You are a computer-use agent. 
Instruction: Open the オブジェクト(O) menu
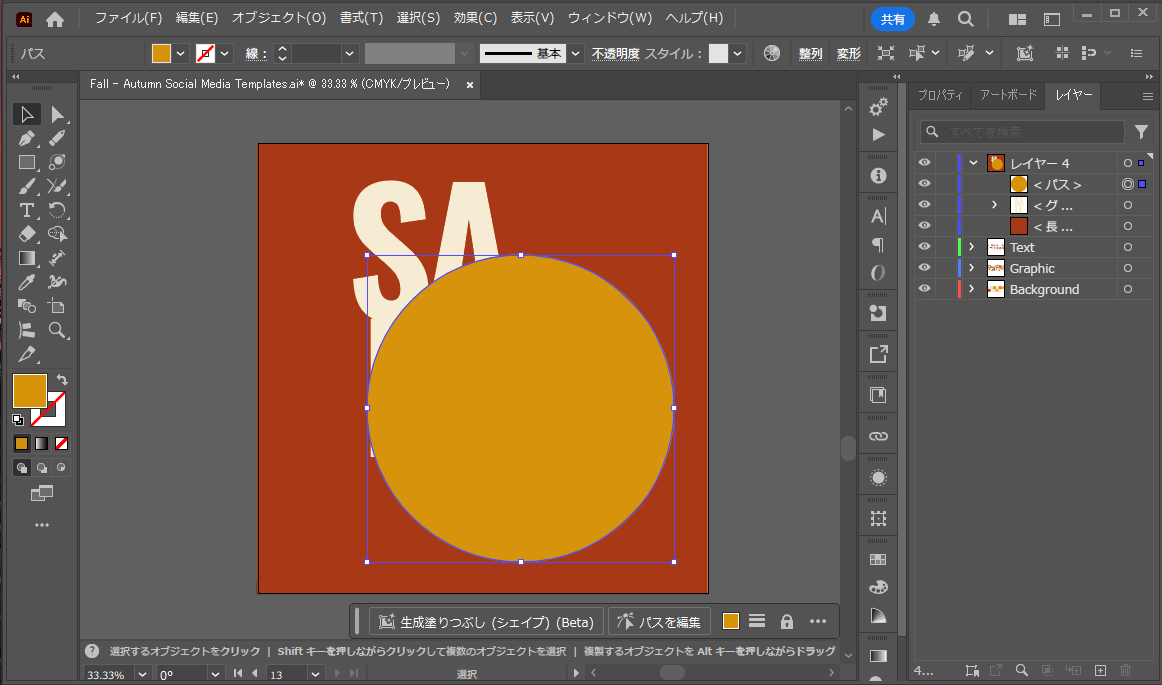[x=279, y=18]
